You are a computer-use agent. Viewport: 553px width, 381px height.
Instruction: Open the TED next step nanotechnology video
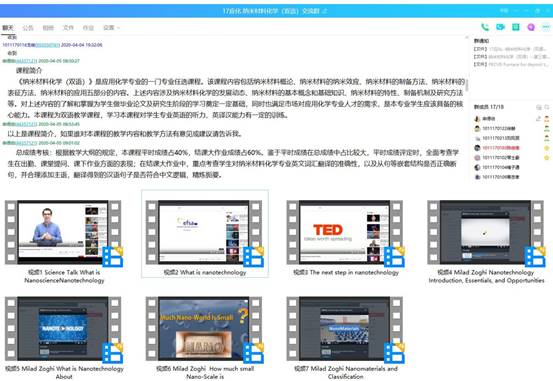345,232
